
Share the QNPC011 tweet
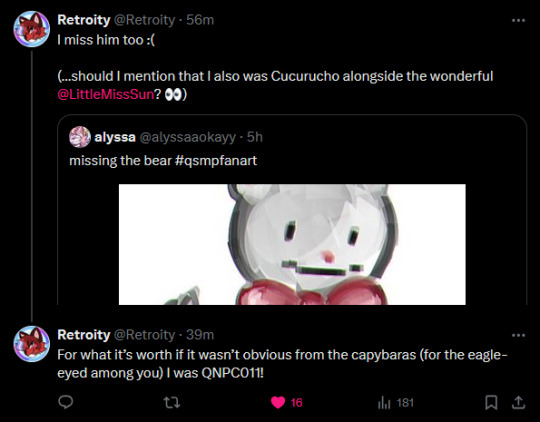coord(518,402)
